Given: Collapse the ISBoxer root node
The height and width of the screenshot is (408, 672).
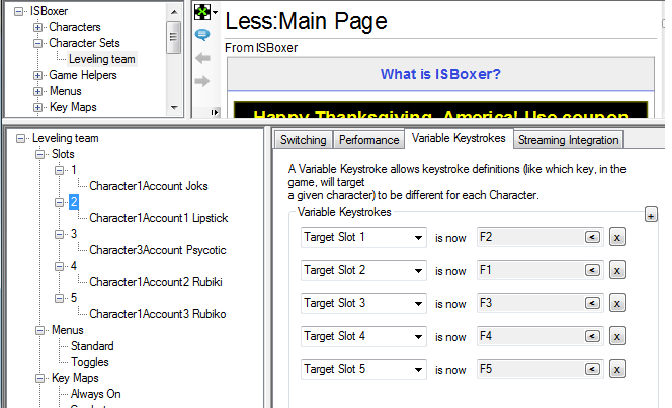Looking at the screenshot, I should [18, 11].
